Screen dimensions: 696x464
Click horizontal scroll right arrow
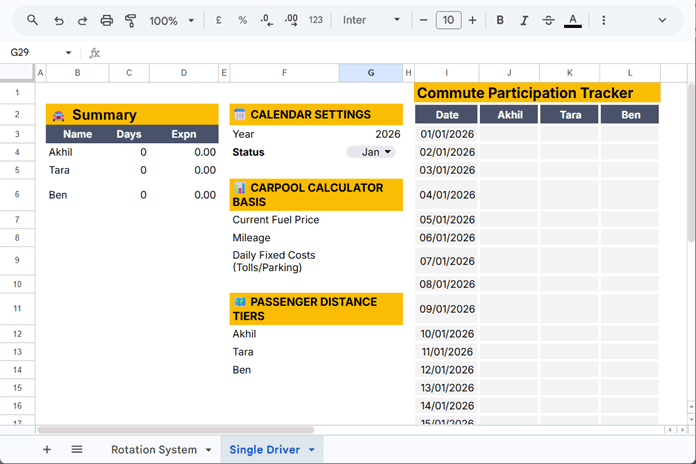682,430
